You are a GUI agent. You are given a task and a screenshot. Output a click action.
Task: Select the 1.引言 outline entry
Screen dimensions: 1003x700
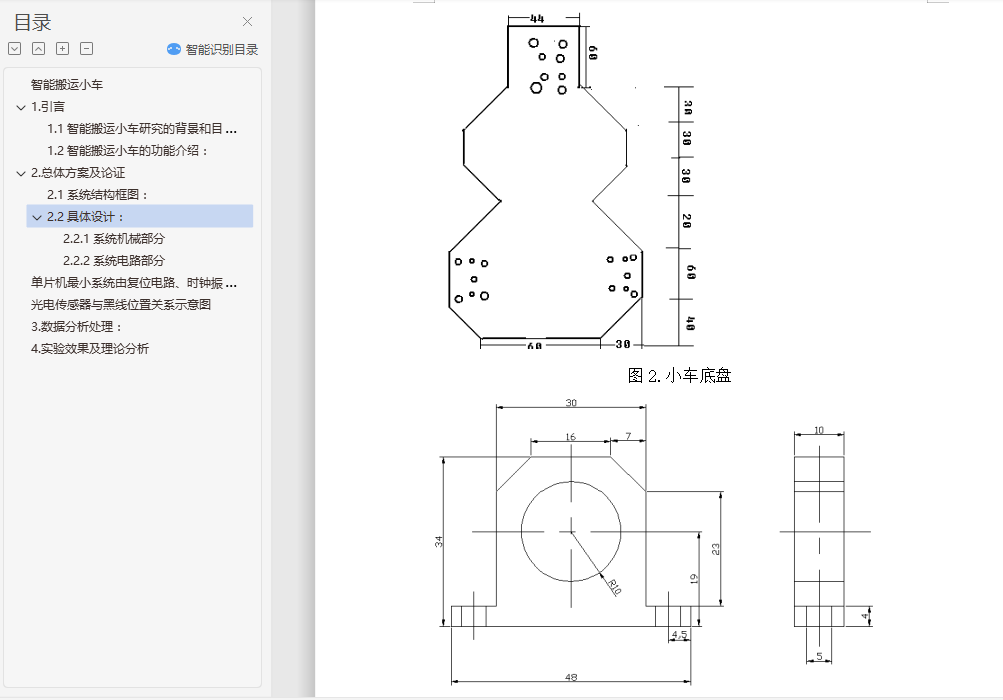48,107
